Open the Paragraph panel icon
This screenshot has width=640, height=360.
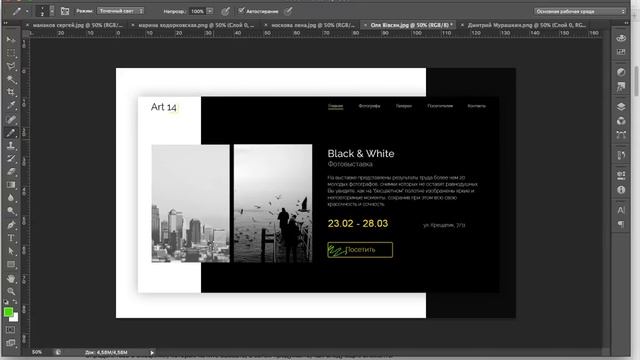pos(621,224)
